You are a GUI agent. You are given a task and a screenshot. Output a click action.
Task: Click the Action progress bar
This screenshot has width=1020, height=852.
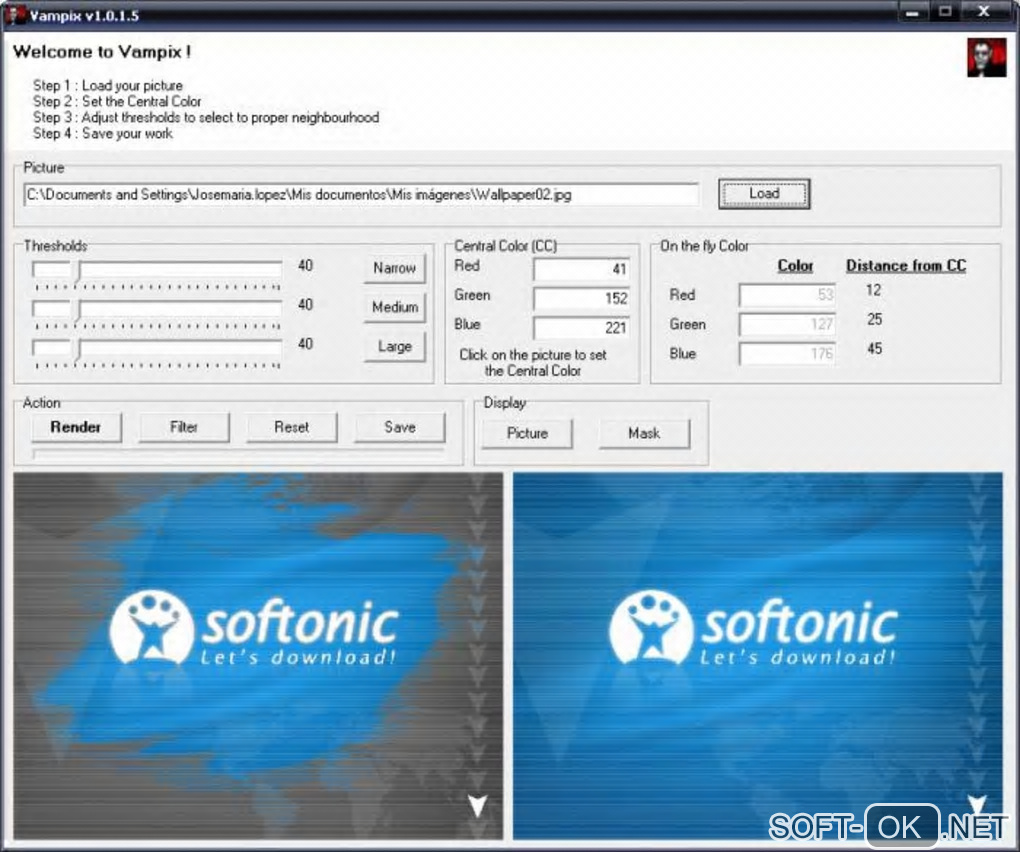pos(239,453)
